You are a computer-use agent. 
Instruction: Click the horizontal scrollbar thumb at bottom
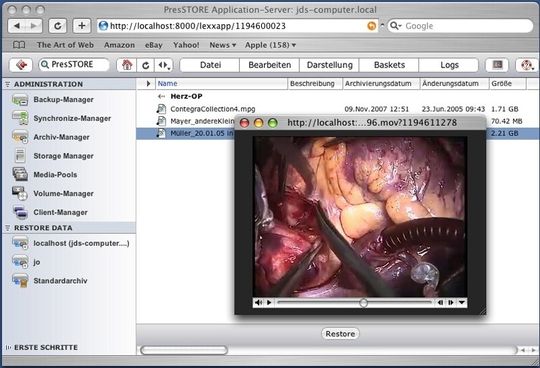(184, 350)
